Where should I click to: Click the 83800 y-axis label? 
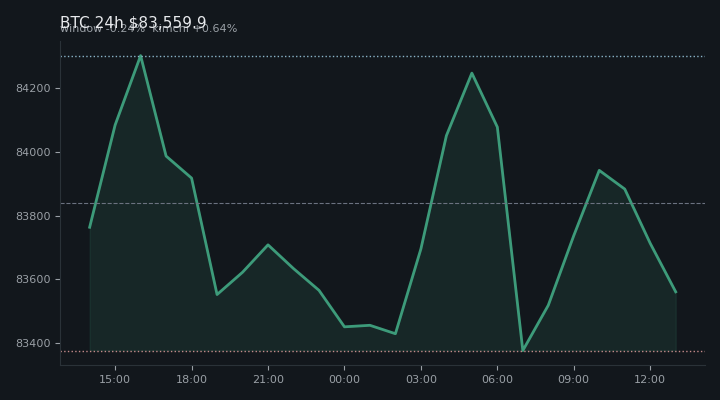point(33,216)
